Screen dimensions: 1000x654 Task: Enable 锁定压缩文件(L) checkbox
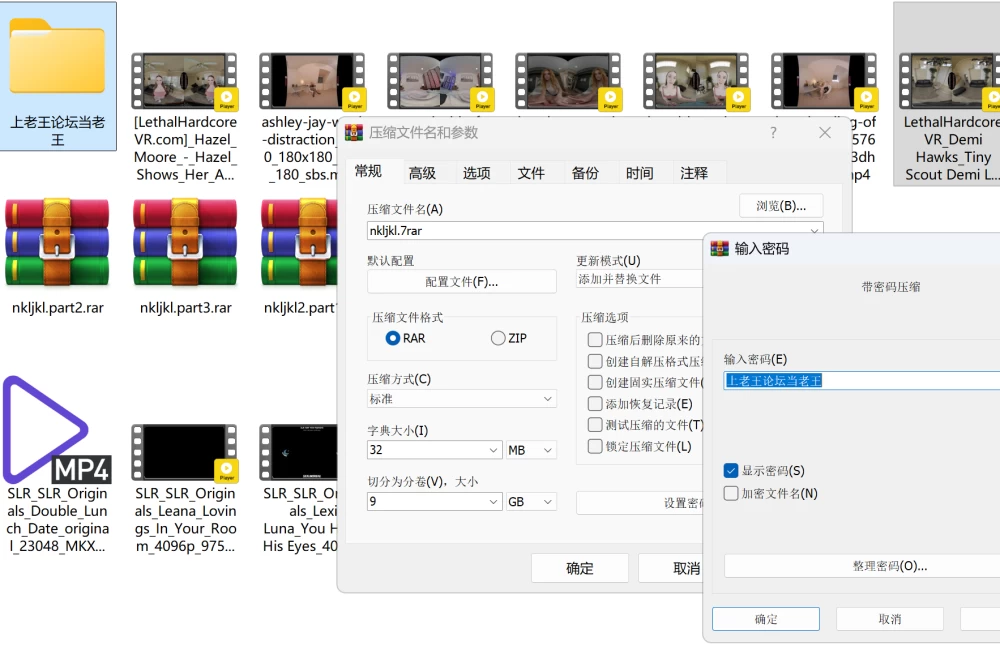click(x=595, y=446)
